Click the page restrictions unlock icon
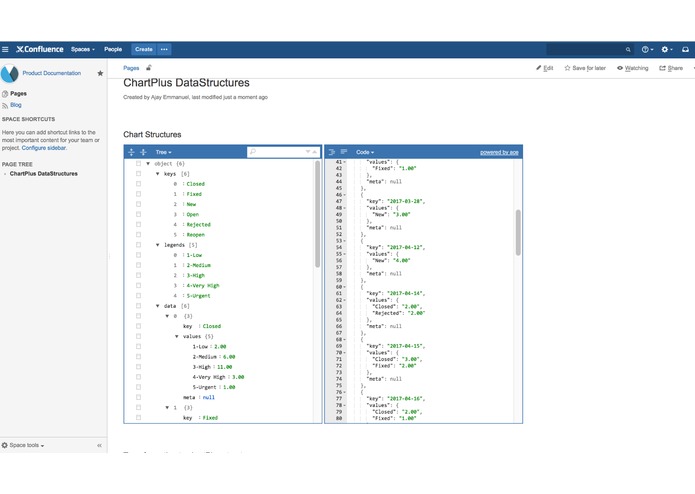Image resolution: width=695 pixels, height=494 pixels. coord(149,68)
